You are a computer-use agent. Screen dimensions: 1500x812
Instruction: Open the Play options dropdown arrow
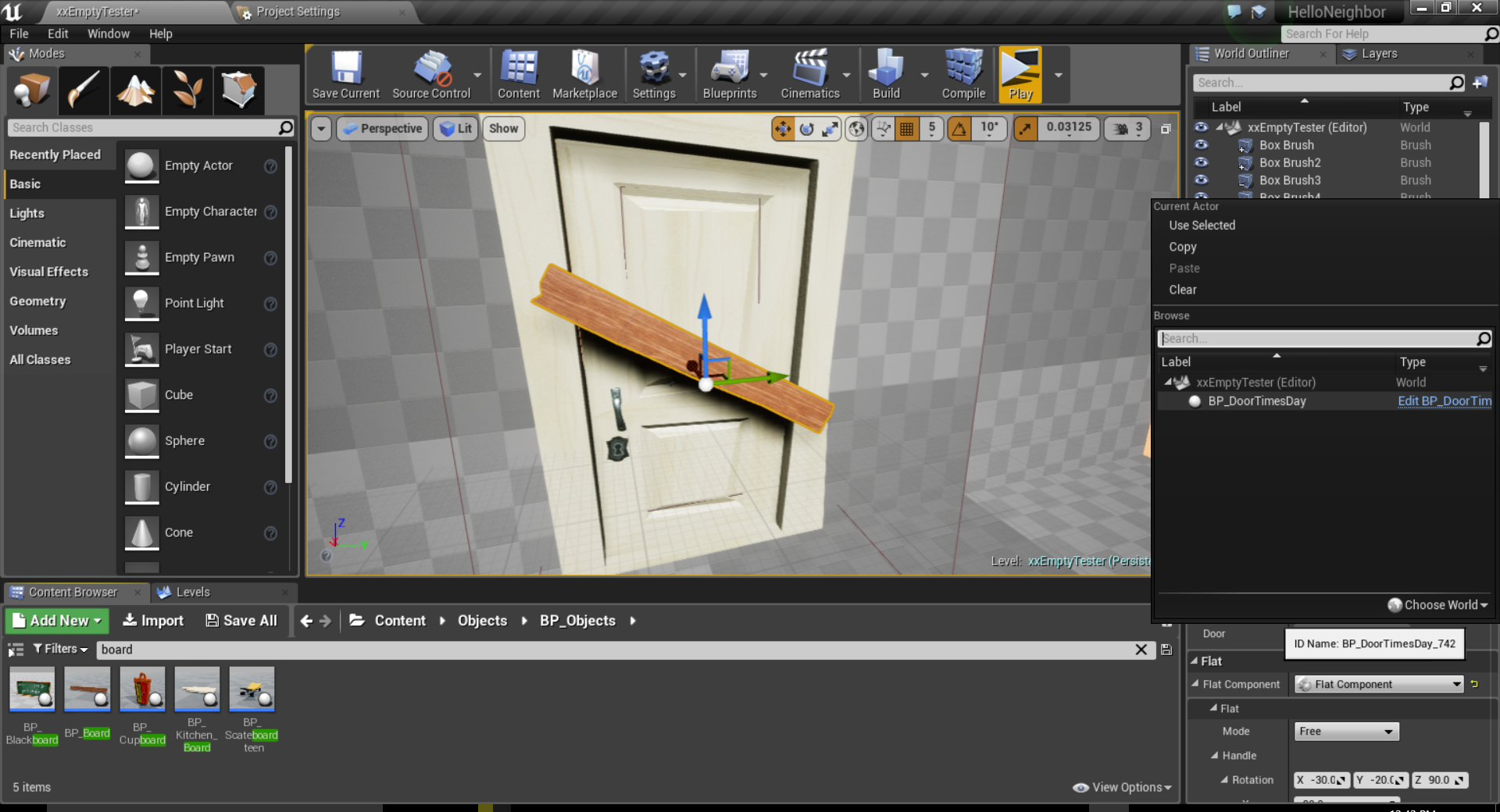(x=1059, y=75)
